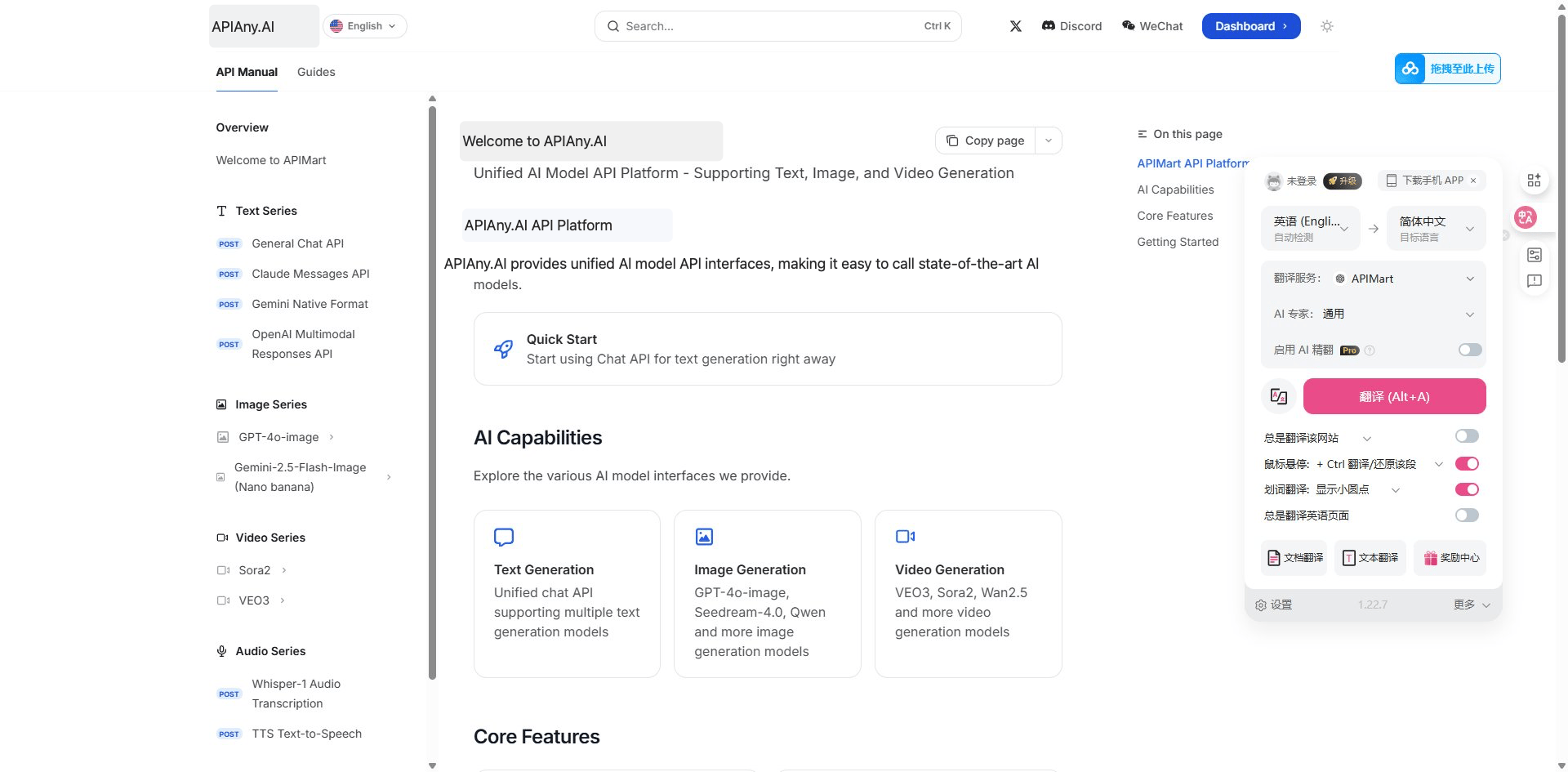
Task: Open Whisper-1 Audio Transcription page
Action: tap(296, 694)
